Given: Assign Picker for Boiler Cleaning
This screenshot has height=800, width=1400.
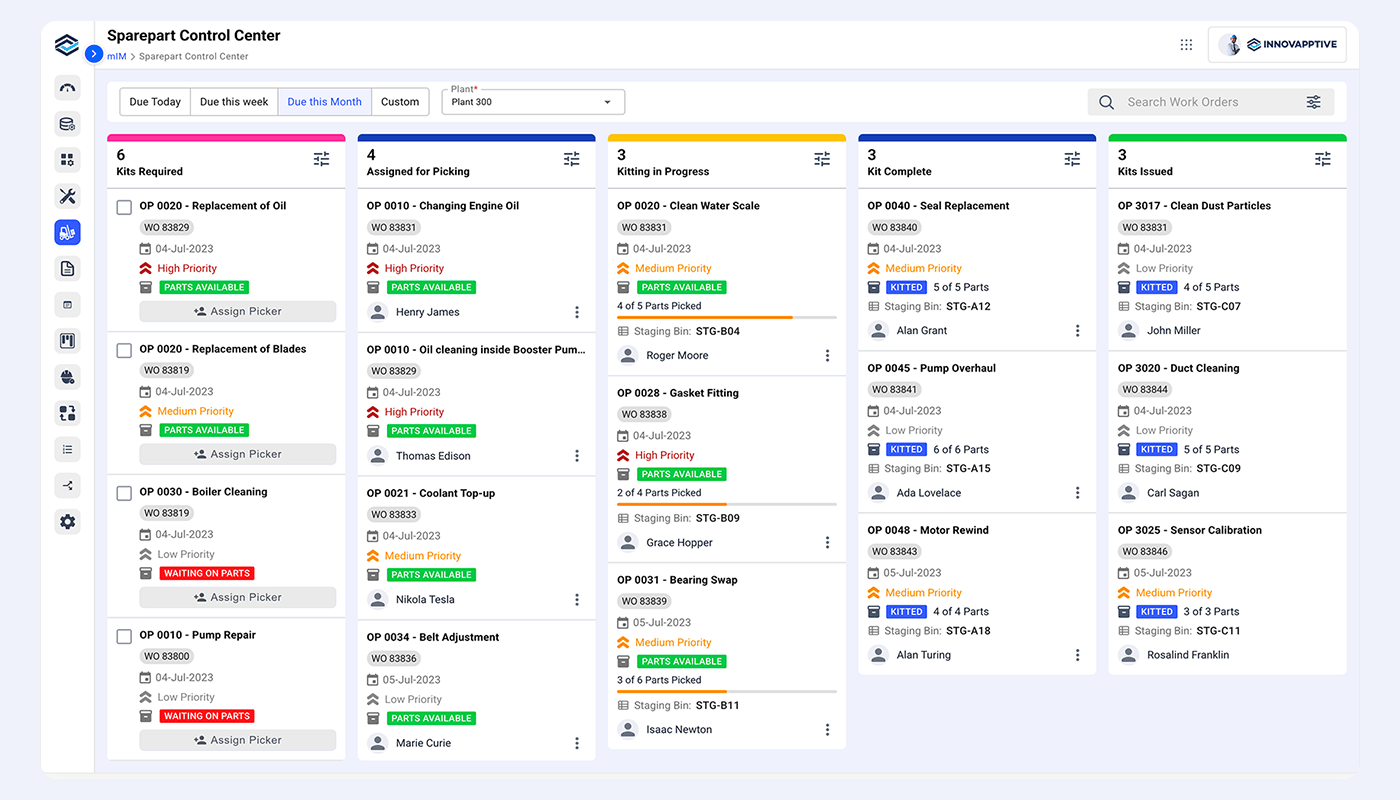Looking at the screenshot, I should click(237, 597).
